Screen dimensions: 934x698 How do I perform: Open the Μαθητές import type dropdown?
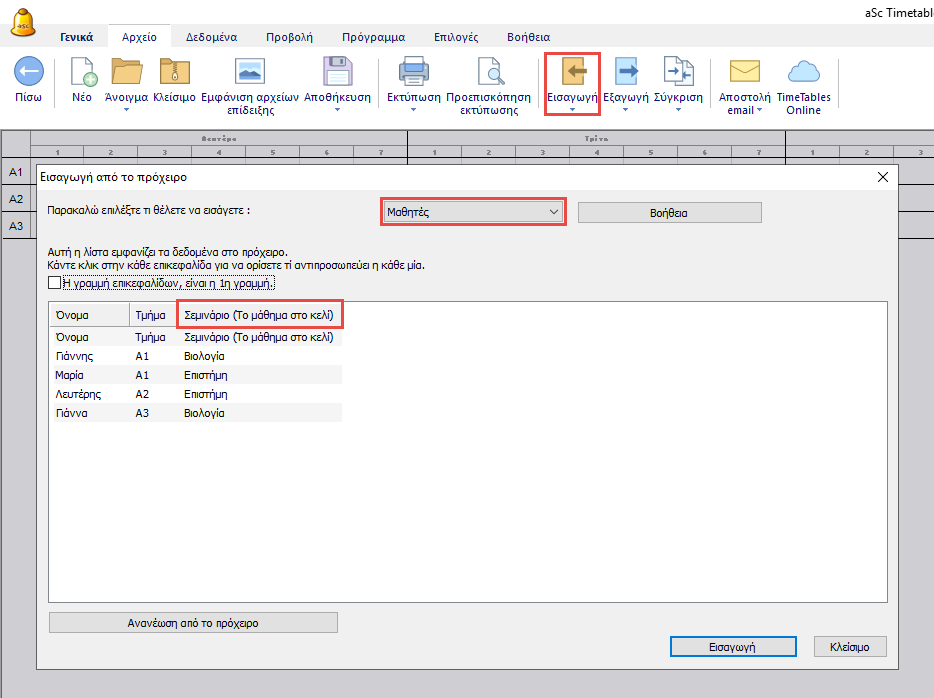473,212
